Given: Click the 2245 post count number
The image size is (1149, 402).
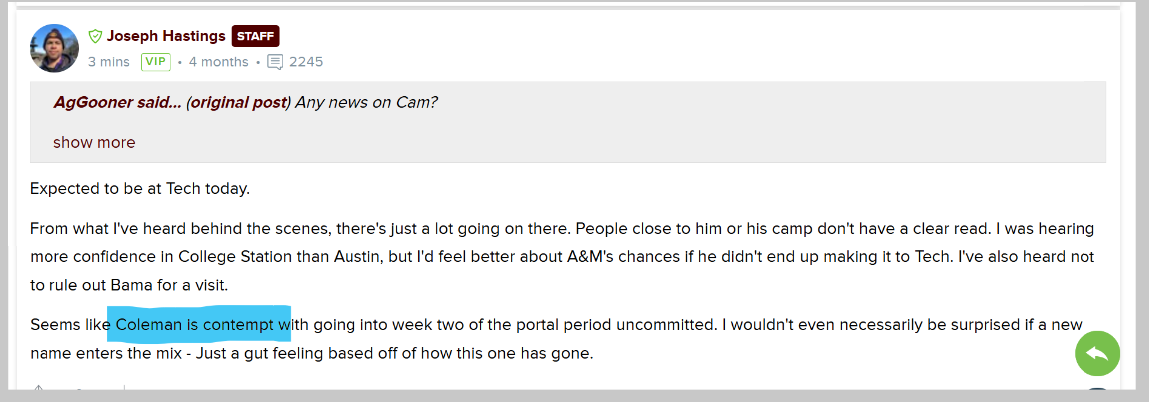Looking at the screenshot, I should [306, 62].
